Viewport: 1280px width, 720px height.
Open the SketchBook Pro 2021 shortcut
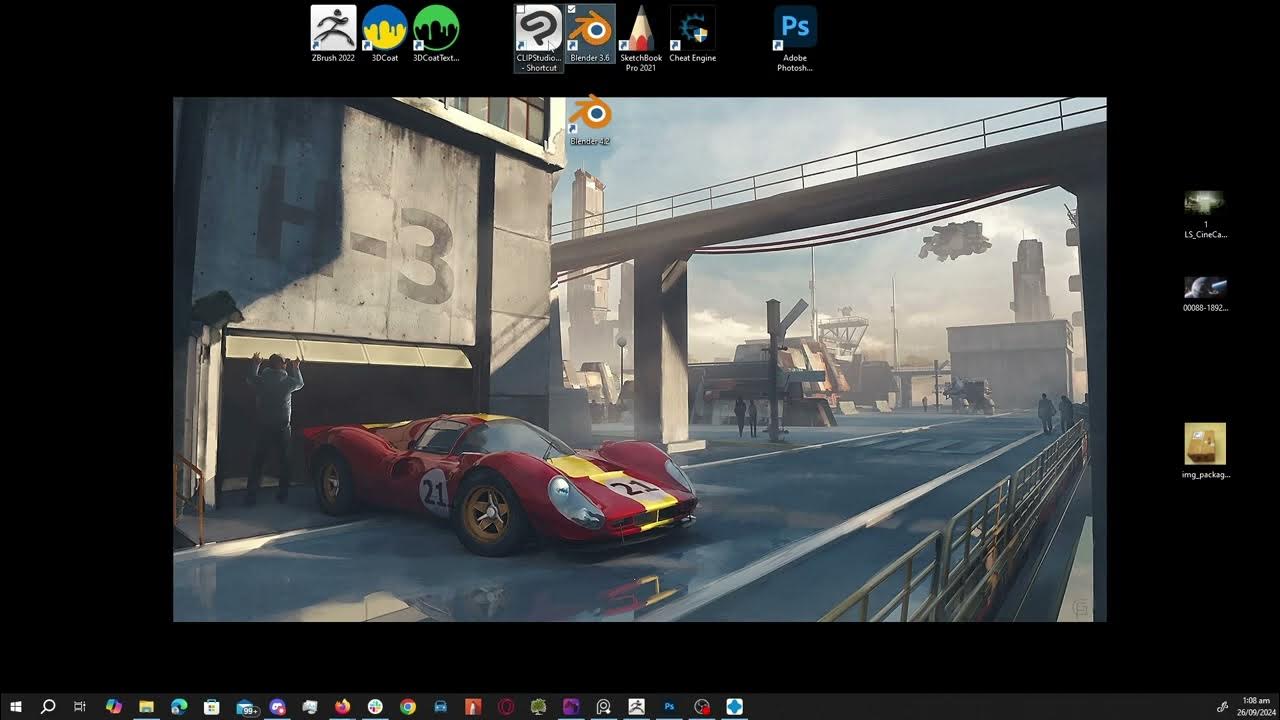[x=641, y=38]
